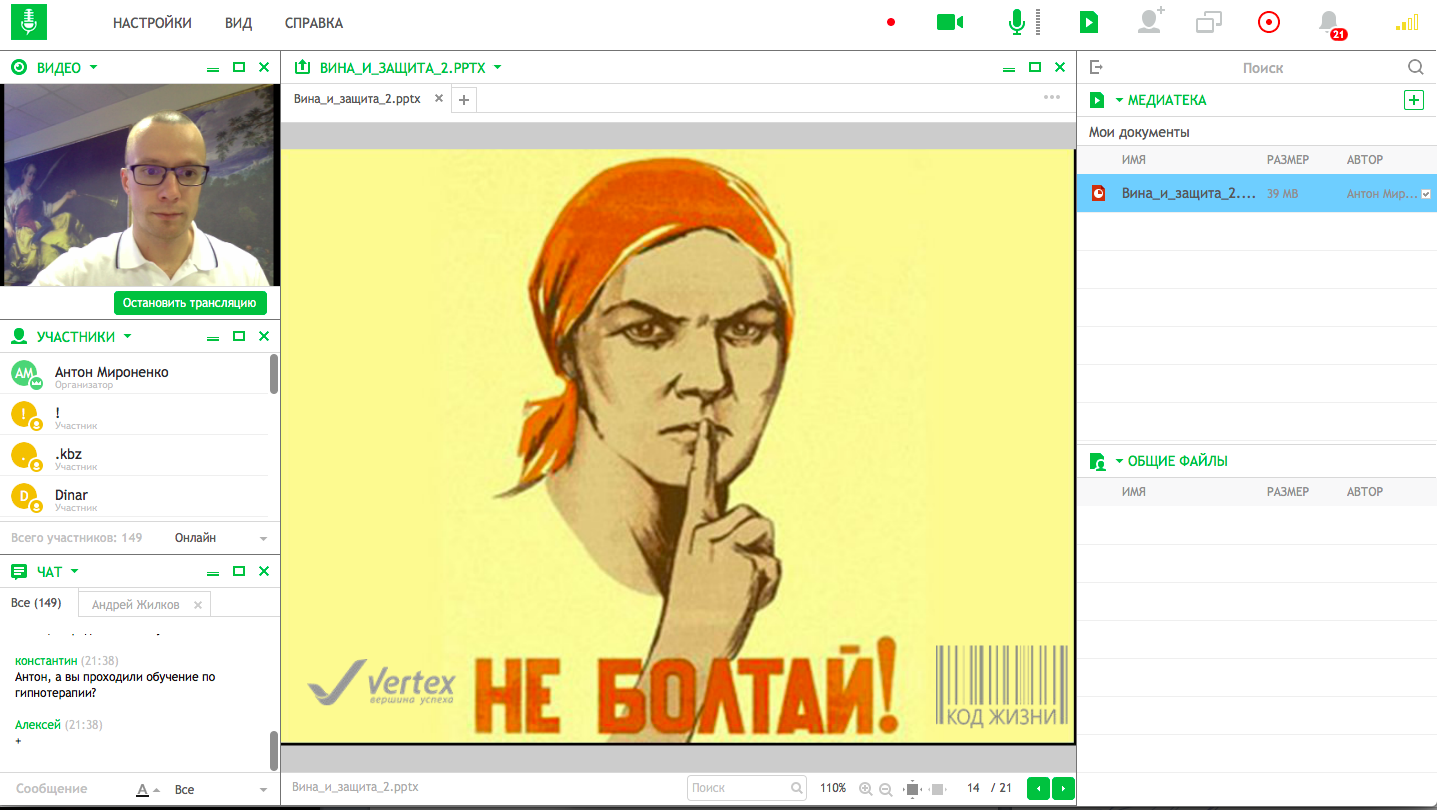Switch to the Все (149) chat tab
The image size is (1437, 810).
(36, 603)
